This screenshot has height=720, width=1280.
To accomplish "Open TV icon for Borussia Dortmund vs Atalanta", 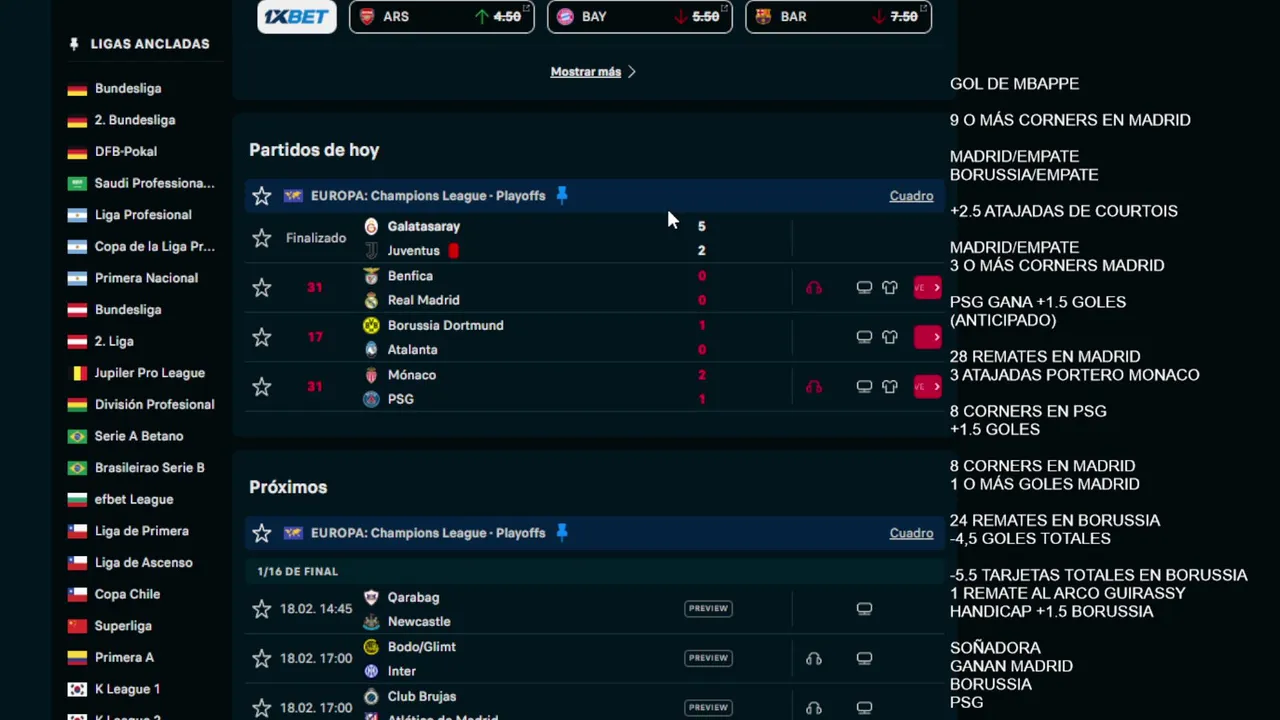I will [864, 337].
